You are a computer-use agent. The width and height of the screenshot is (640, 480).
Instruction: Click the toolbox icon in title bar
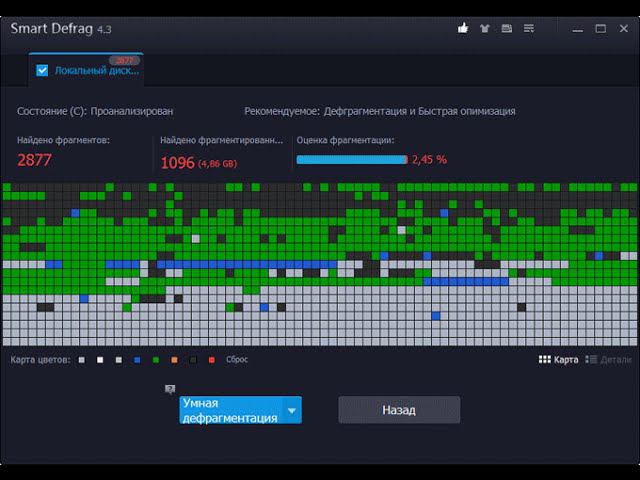click(x=507, y=28)
